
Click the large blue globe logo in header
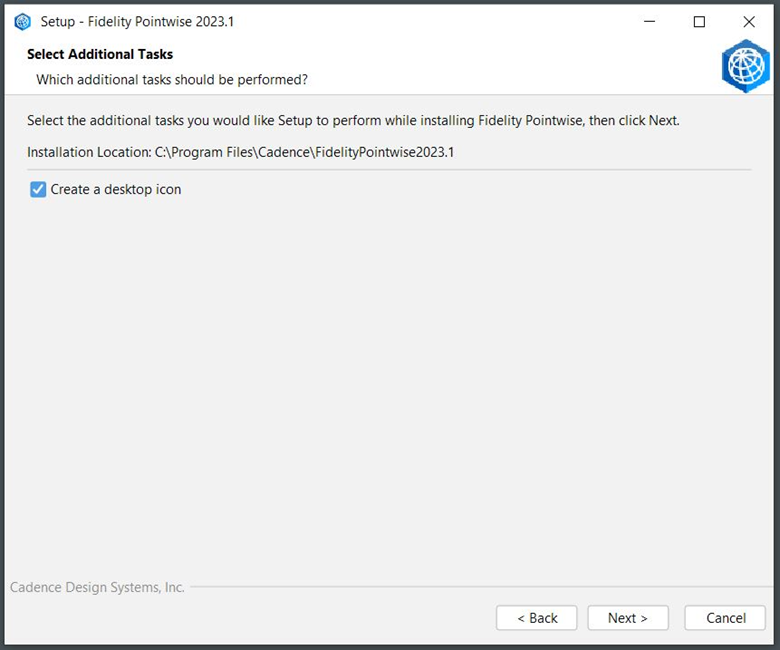pyautogui.click(x=745, y=66)
